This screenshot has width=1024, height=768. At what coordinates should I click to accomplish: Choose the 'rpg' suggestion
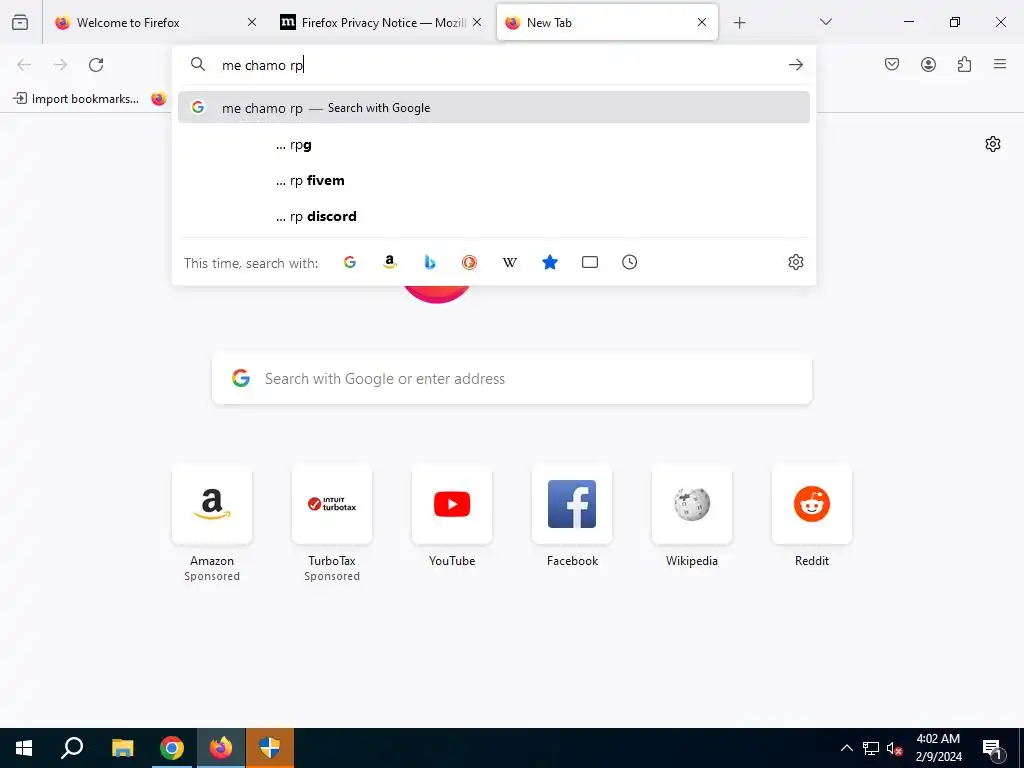click(494, 145)
